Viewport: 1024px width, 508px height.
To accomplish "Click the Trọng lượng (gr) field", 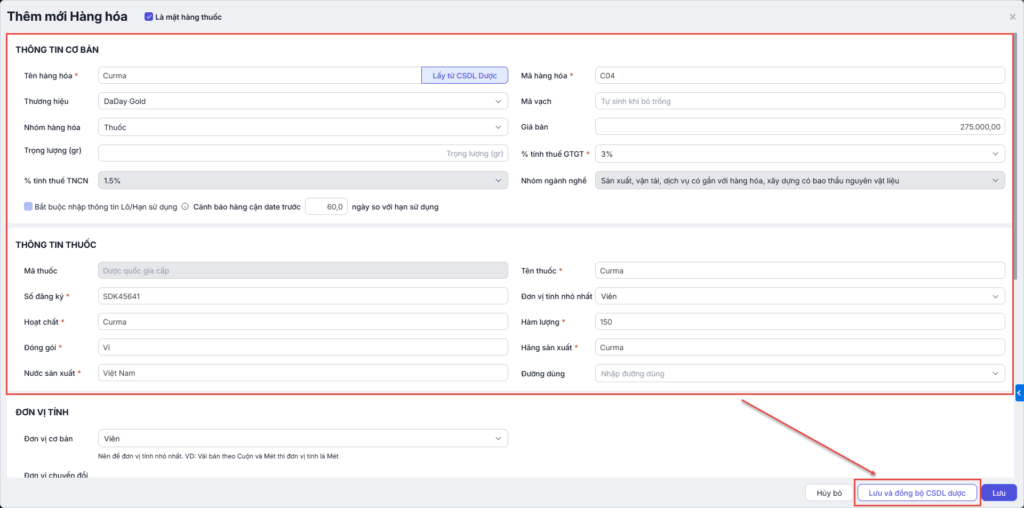I will pos(303,153).
